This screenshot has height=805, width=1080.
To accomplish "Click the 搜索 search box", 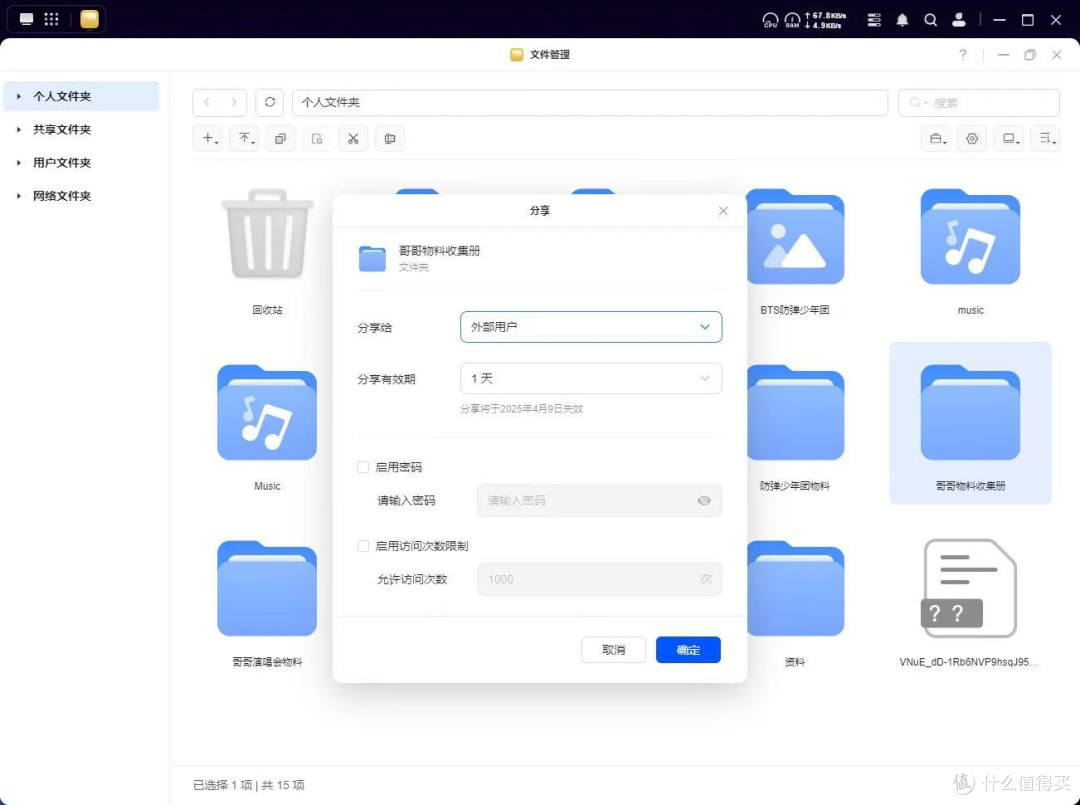I will [979, 103].
